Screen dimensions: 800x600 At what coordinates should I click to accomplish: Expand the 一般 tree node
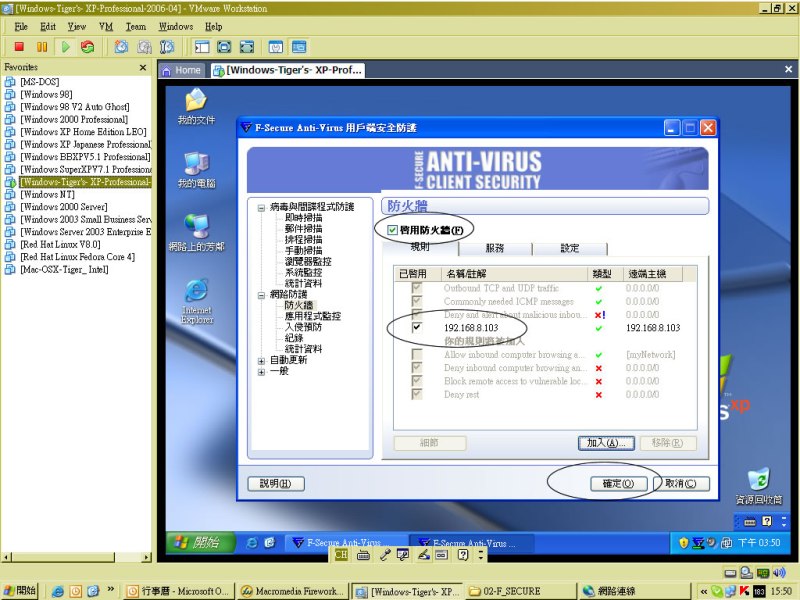(x=262, y=371)
